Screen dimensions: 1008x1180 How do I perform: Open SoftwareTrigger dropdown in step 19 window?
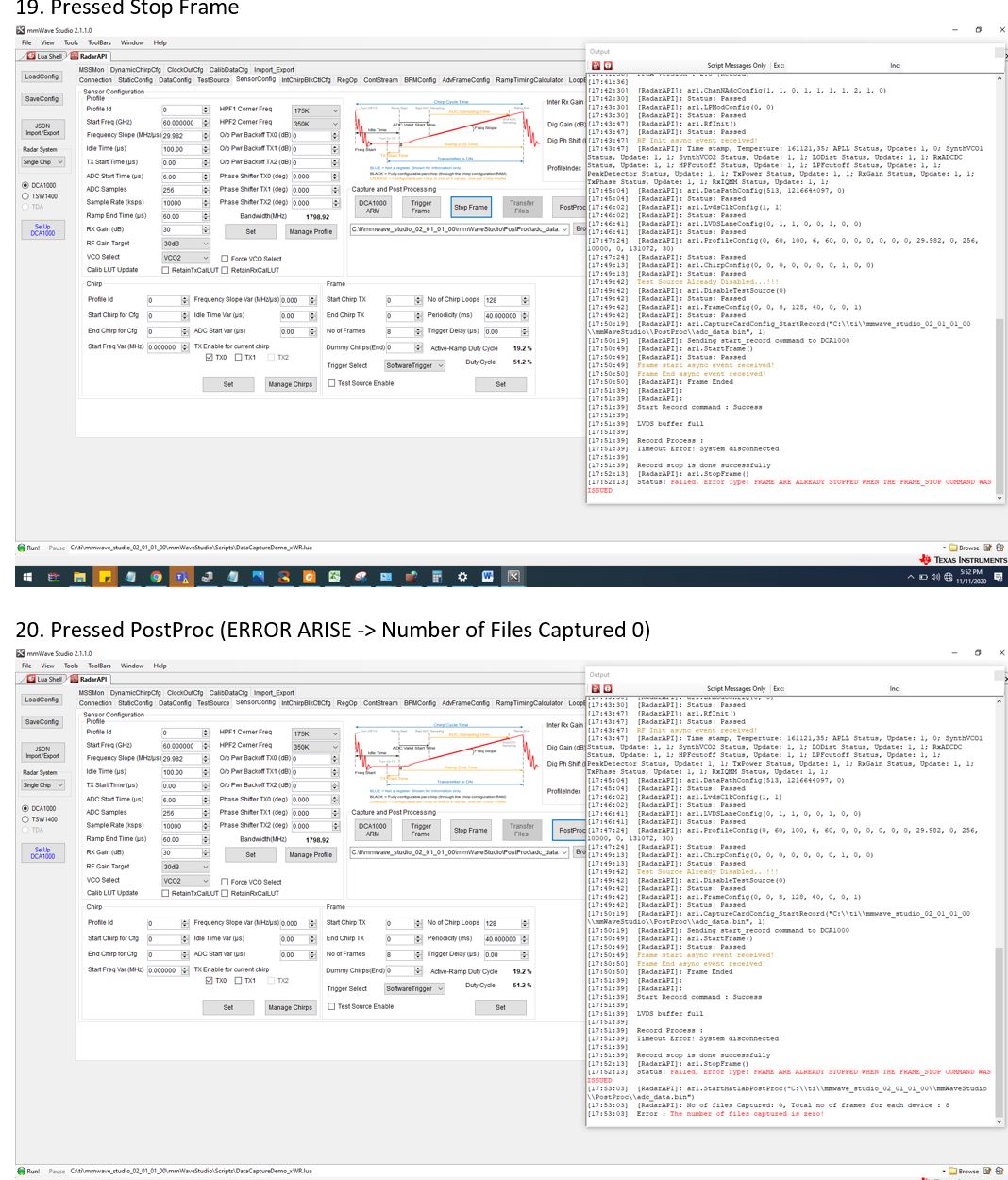(414, 365)
